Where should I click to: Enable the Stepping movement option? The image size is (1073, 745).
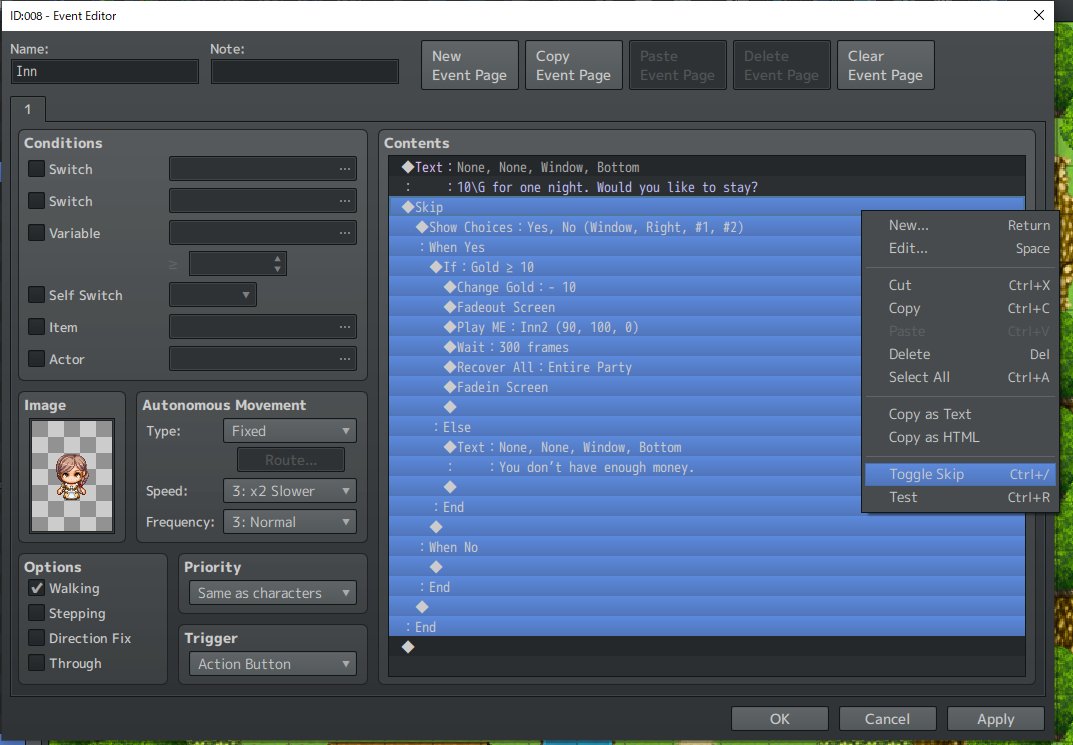click(38, 613)
